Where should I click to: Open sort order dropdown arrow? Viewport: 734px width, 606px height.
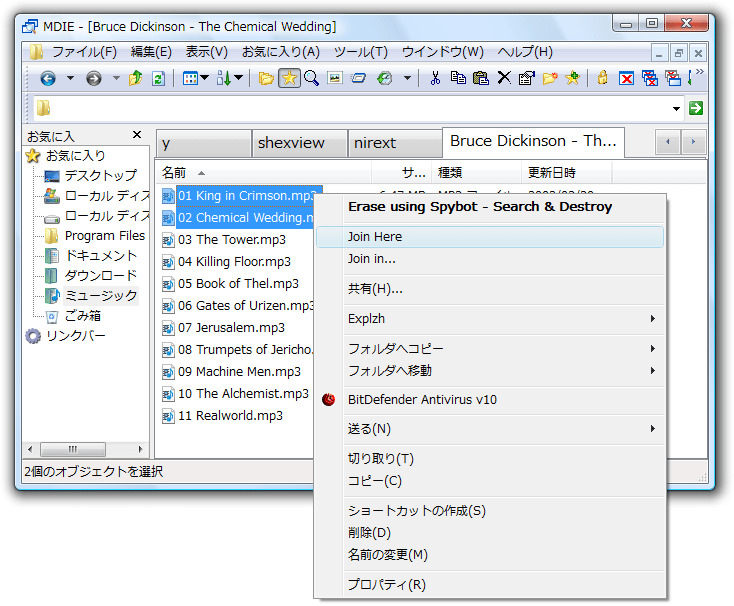pyautogui.click(x=239, y=78)
